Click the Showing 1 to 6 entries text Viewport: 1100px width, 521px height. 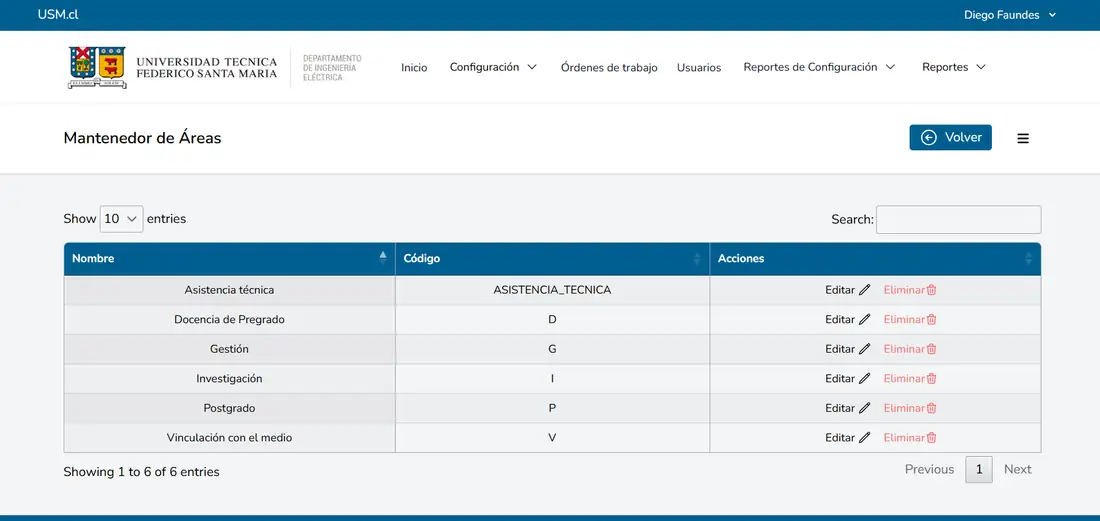pos(142,472)
